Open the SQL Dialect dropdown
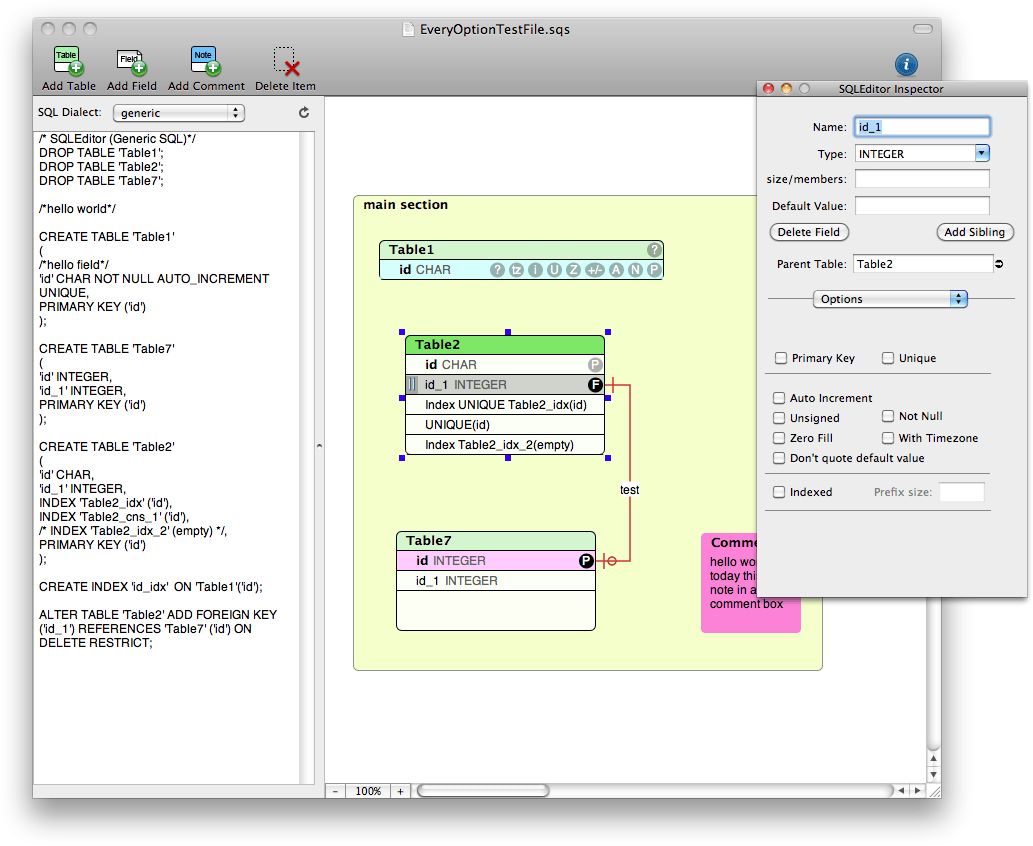The height and width of the screenshot is (846, 1033). (x=178, y=113)
